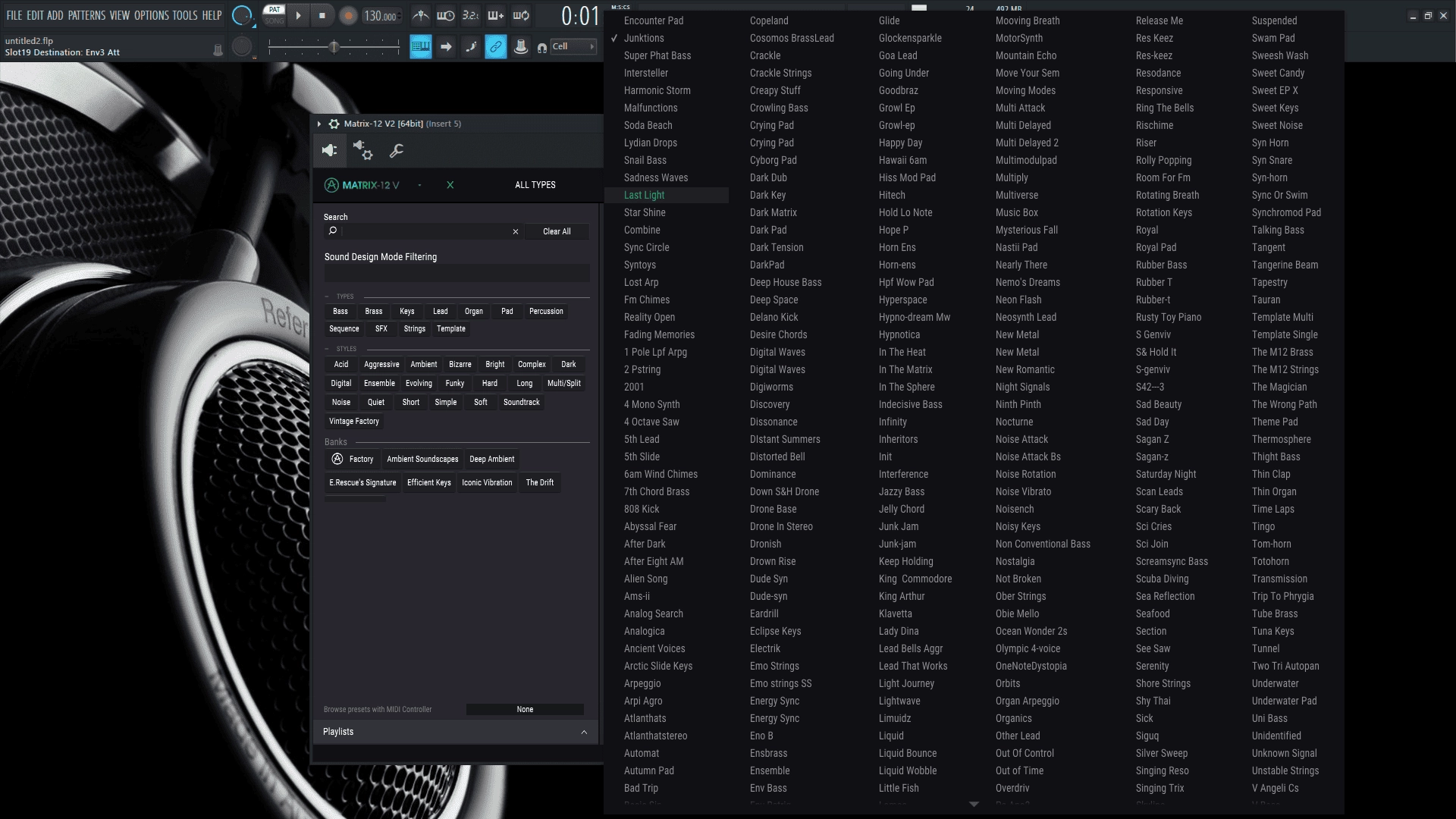This screenshot has width=1456, height=819.
Task: Toggle the Percussion type filter
Action: coord(546,311)
